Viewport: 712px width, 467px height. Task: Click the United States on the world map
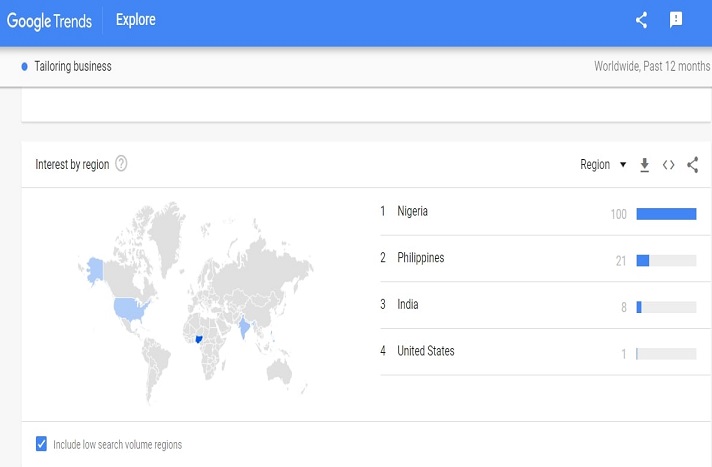click(130, 308)
